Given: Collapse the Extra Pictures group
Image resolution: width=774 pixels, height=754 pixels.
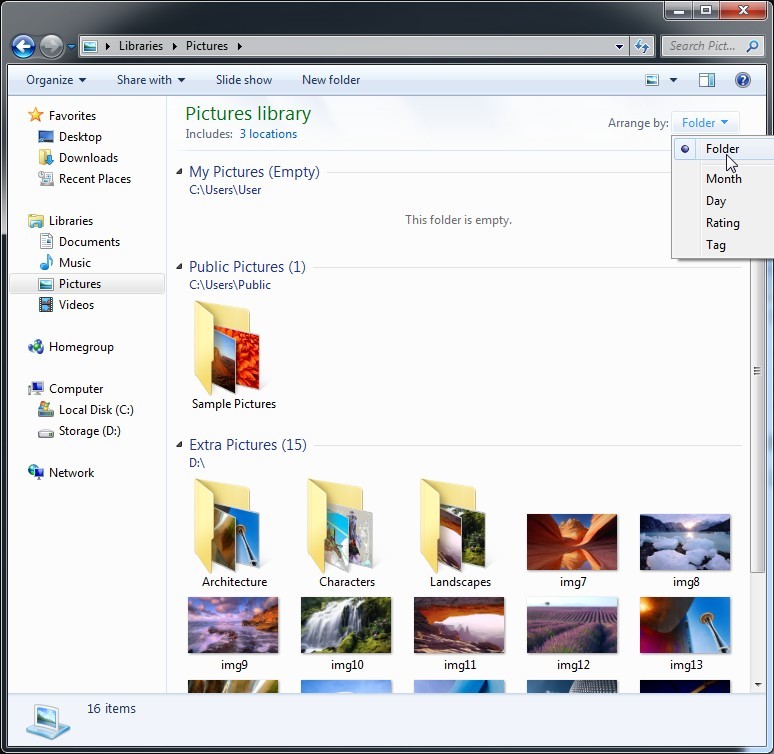Looking at the screenshot, I should (180, 445).
